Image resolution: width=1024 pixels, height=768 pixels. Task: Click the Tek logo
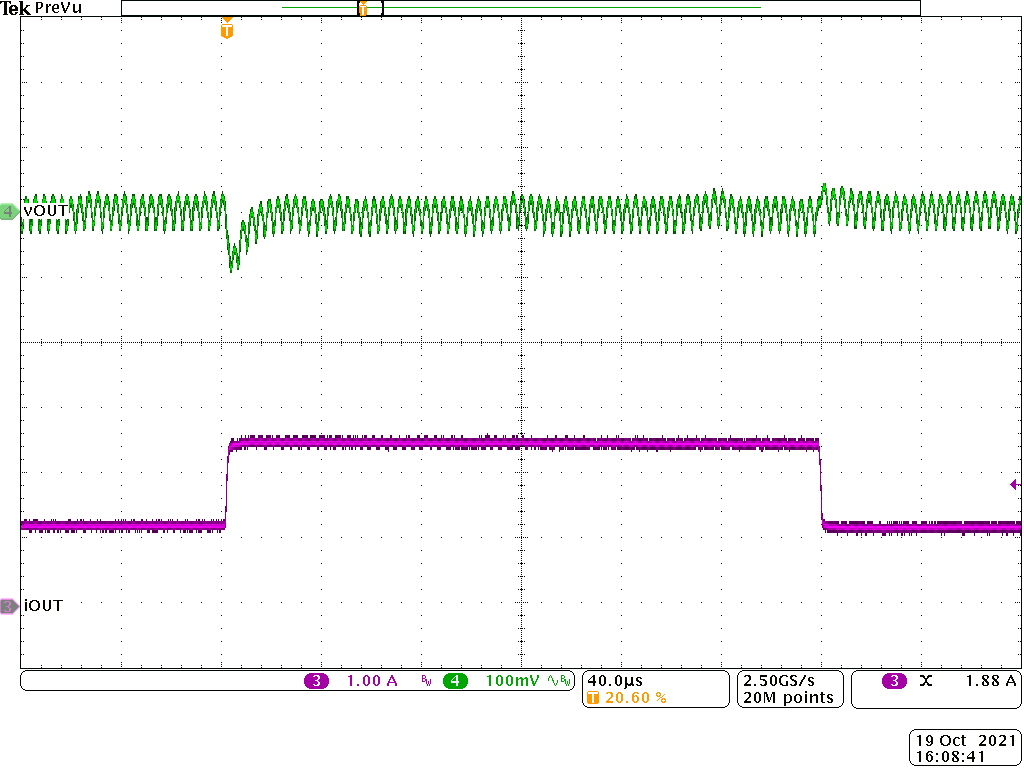(x=16, y=8)
